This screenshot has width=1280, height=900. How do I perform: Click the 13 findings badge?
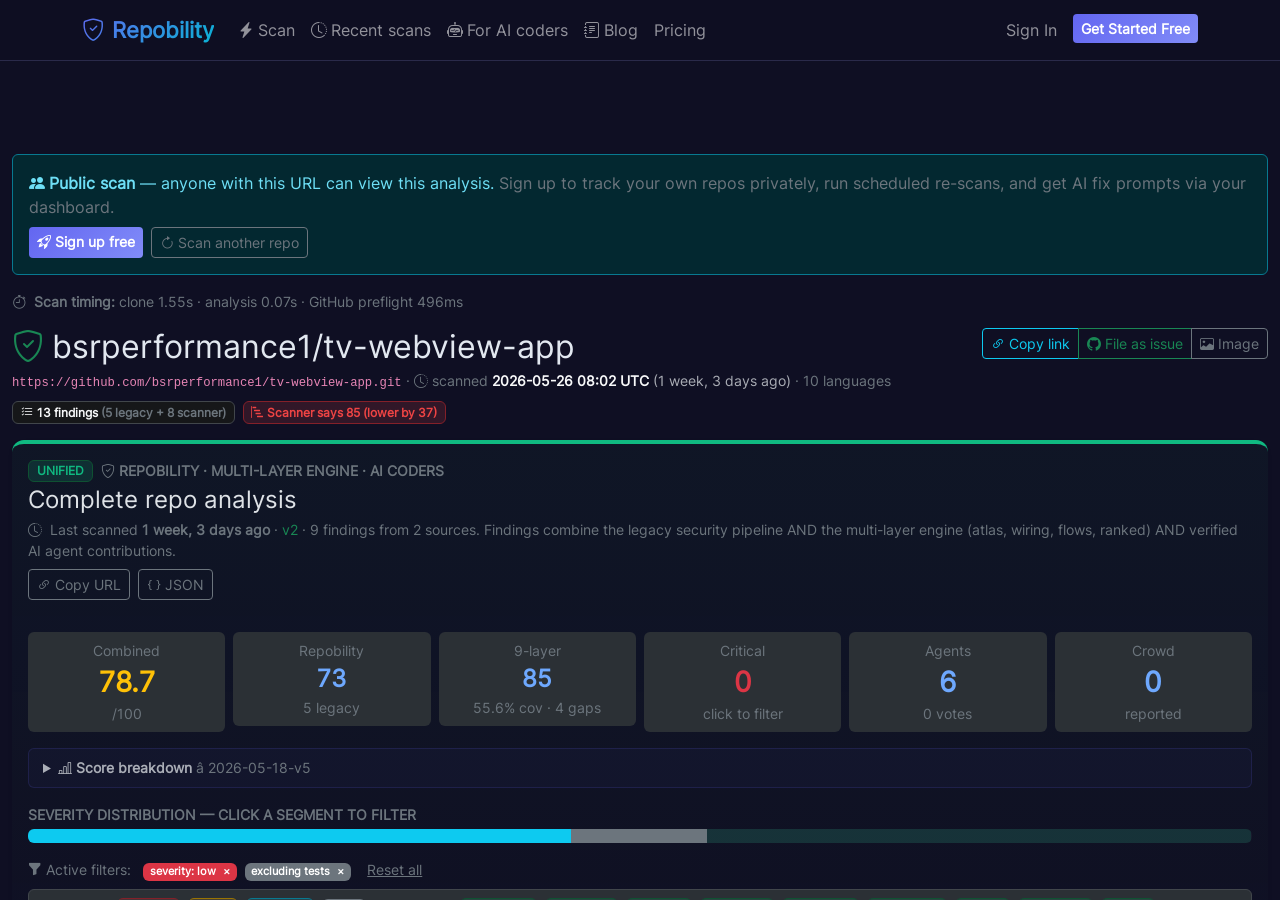pos(123,412)
